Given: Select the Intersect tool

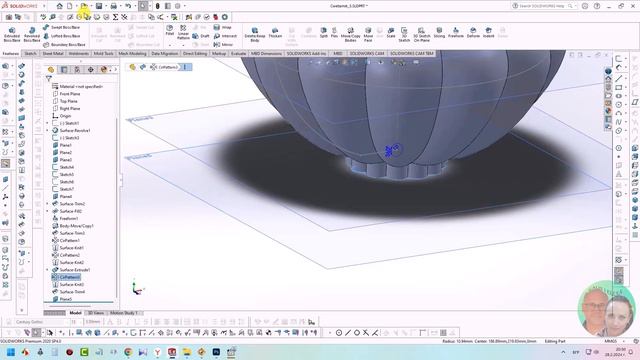Looking at the screenshot, I should 225,36.
